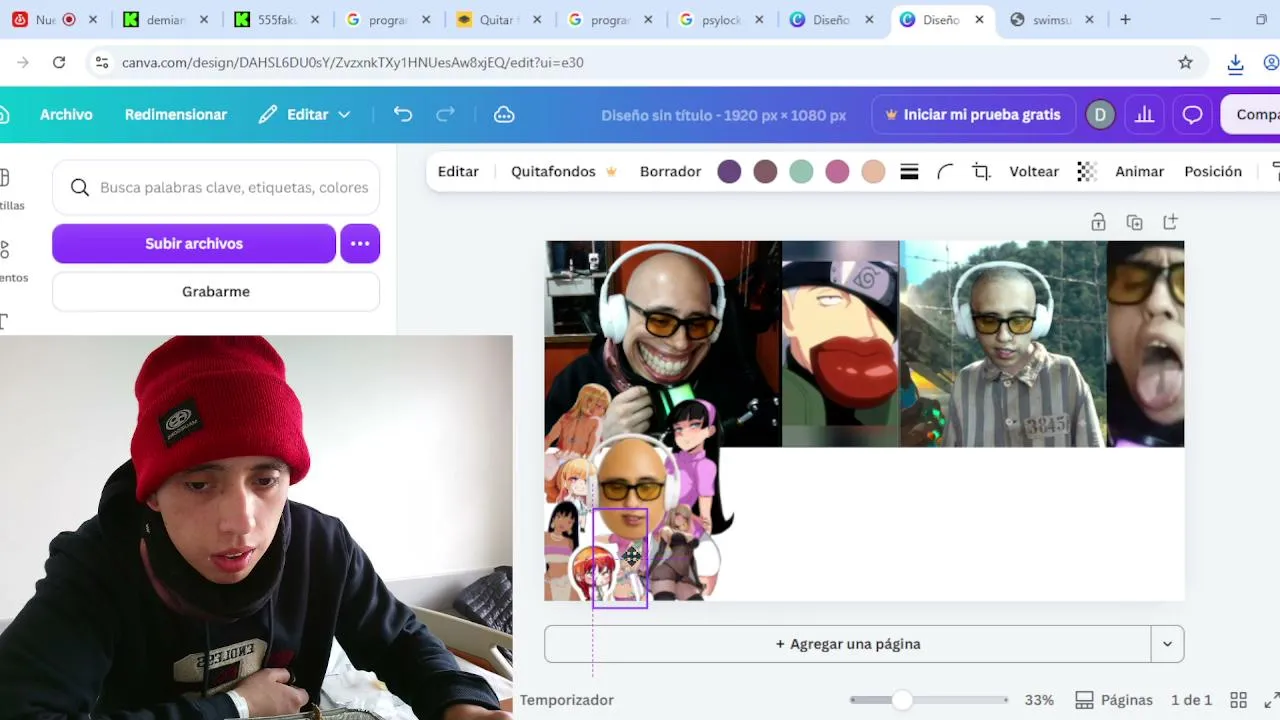Select the pink magenta color swatch
The height and width of the screenshot is (720, 1280).
837,172
